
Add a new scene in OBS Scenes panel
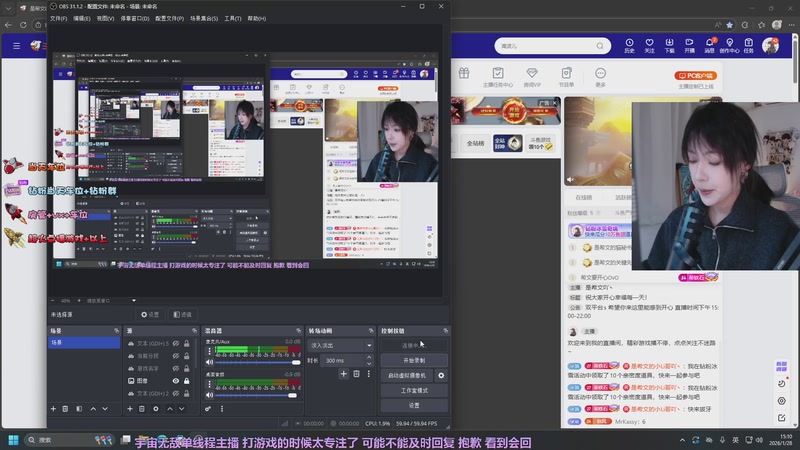pyautogui.click(x=53, y=409)
